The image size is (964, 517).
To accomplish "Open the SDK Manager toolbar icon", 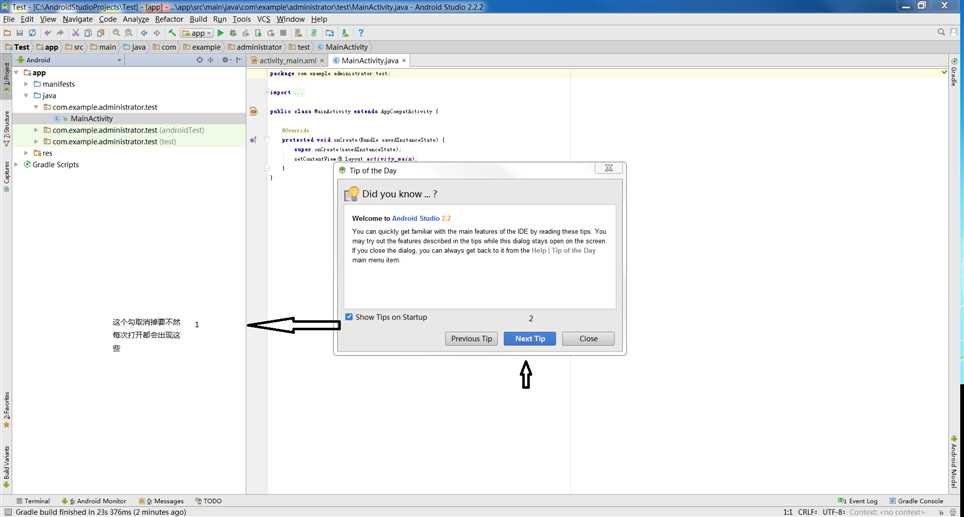I will pyautogui.click(x=345, y=33).
